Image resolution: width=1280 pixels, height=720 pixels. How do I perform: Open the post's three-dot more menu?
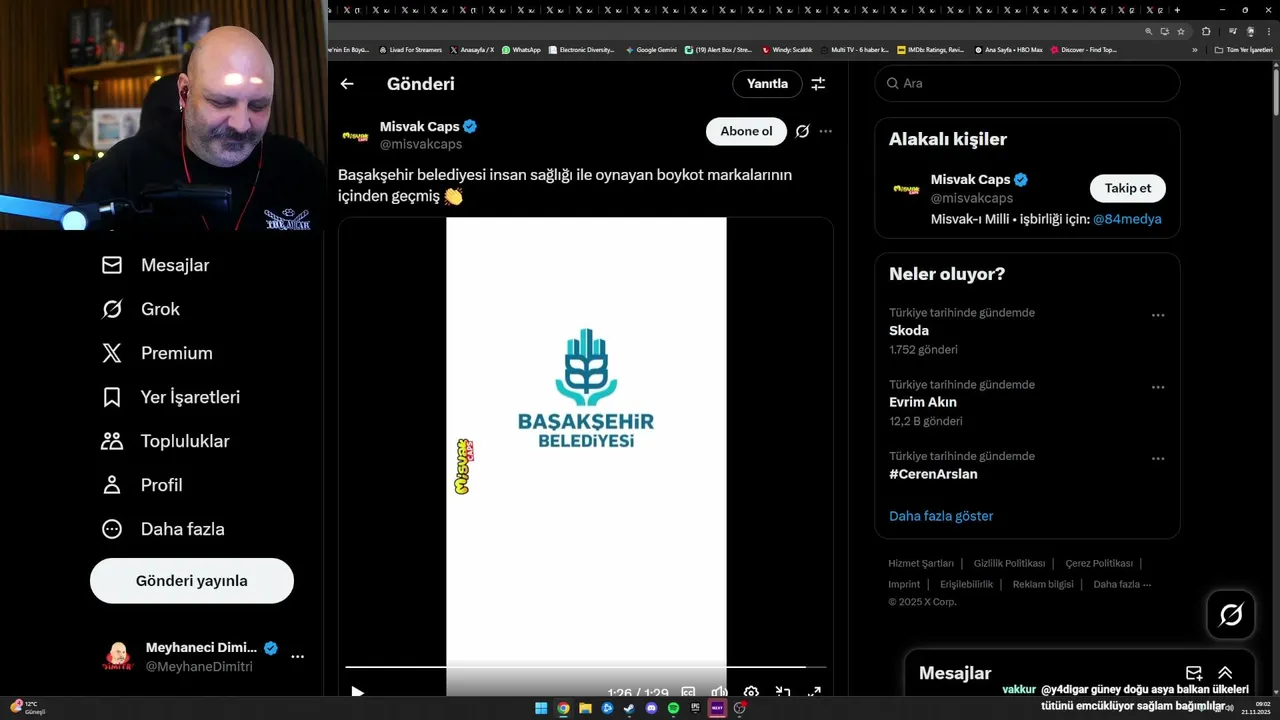(x=825, y=131)
